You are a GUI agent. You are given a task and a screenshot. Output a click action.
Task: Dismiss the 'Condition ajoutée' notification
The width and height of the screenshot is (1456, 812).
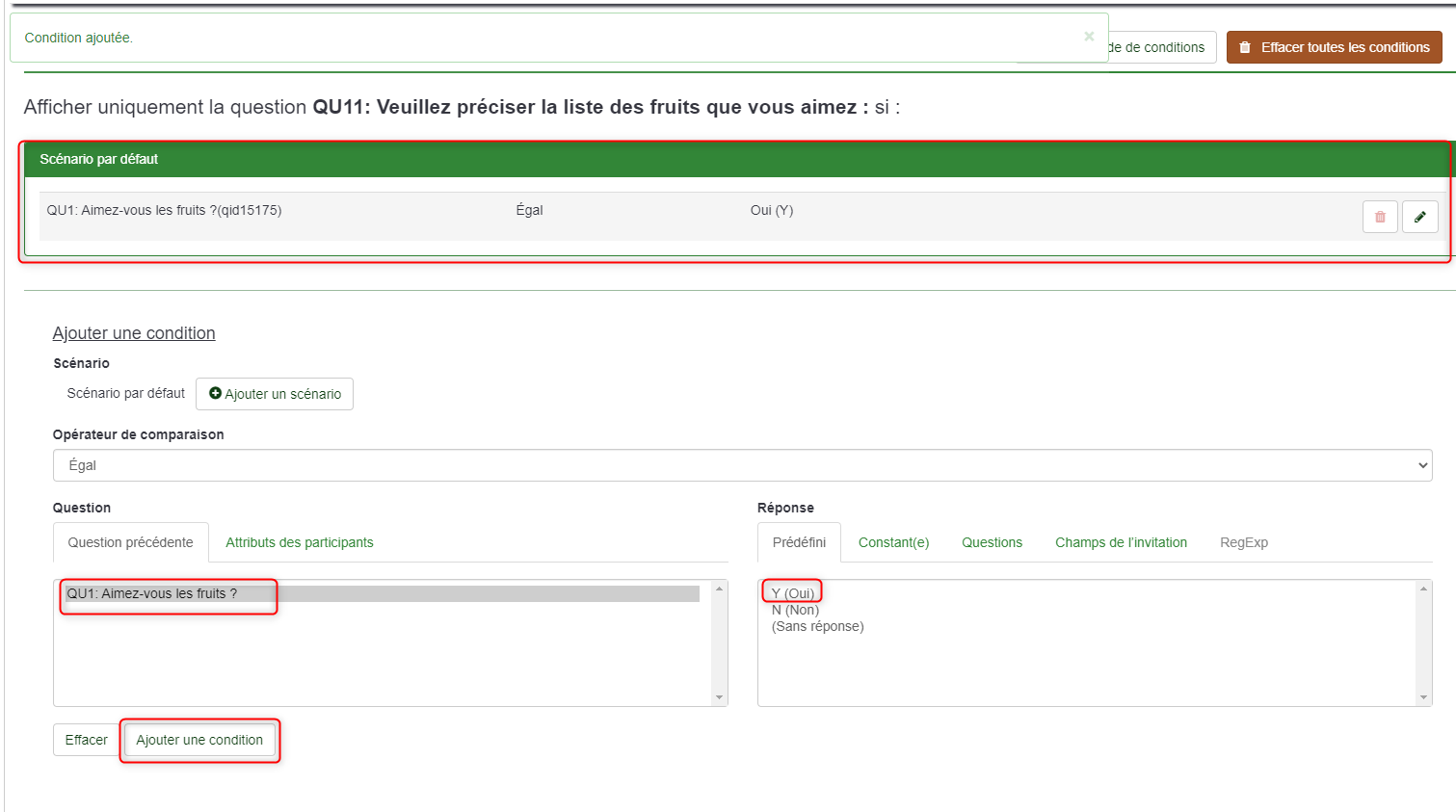(1089, 37)
